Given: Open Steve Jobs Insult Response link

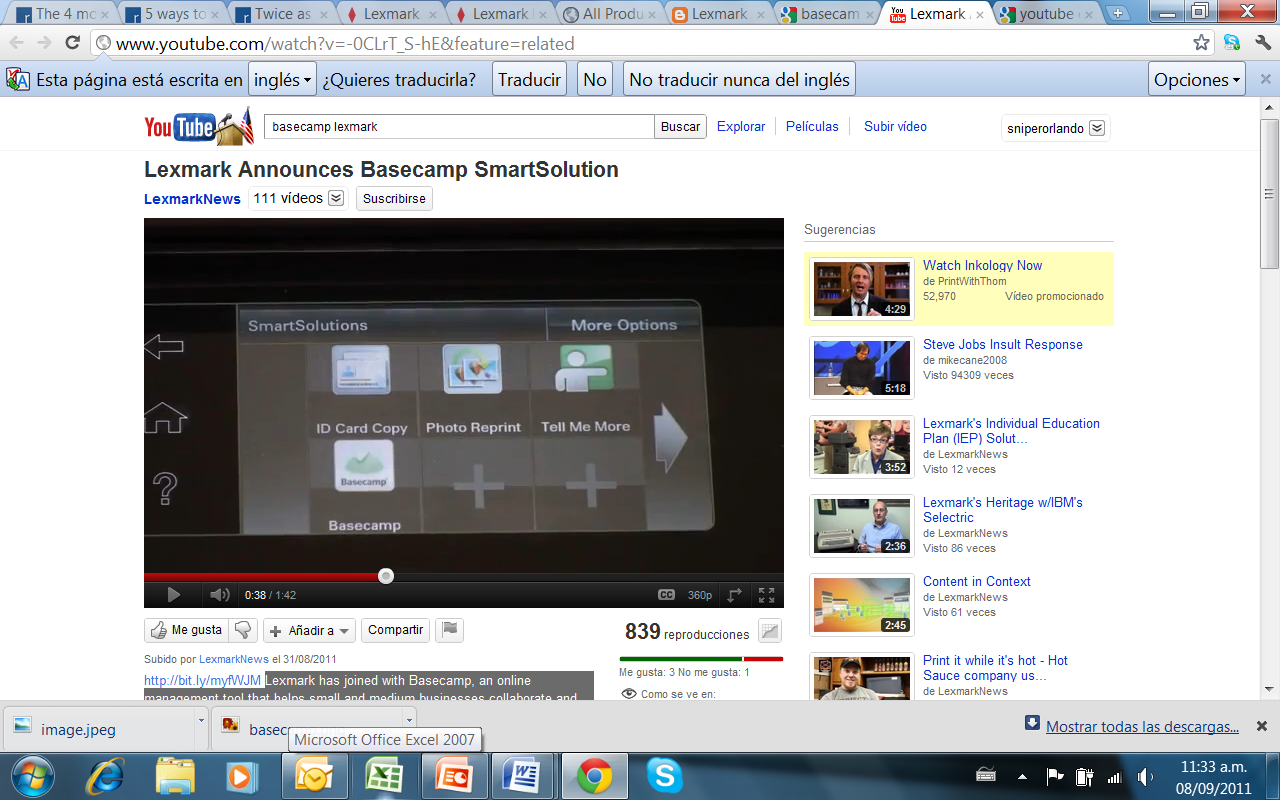Looking at the screenshot, I should pos(1003,344).
